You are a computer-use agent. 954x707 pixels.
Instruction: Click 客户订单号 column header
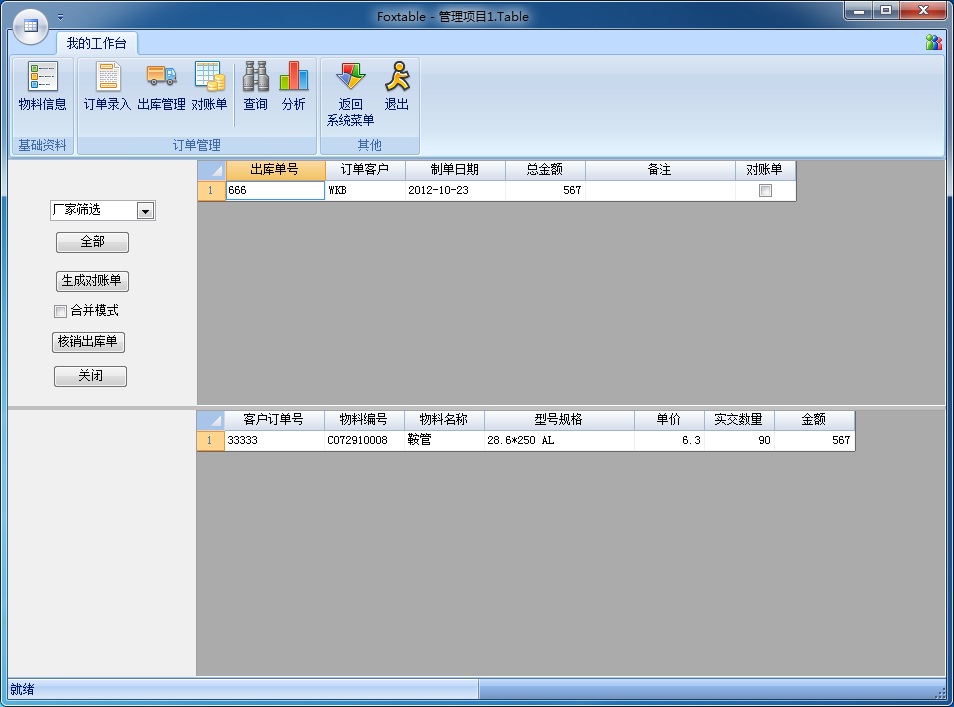[x=274, y=420]
